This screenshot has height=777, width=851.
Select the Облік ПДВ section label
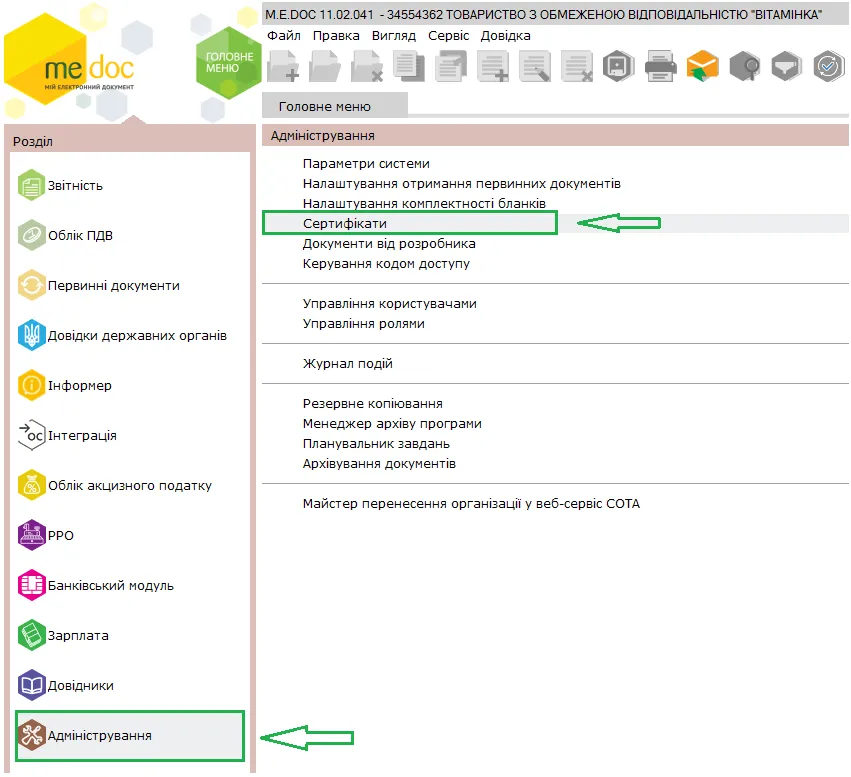pyautogui.click(x=80, y=235)
